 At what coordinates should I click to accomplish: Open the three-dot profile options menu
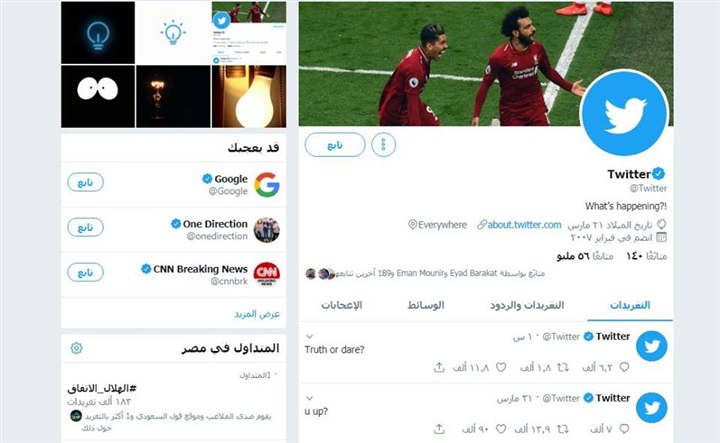click(x=383, y=145)
